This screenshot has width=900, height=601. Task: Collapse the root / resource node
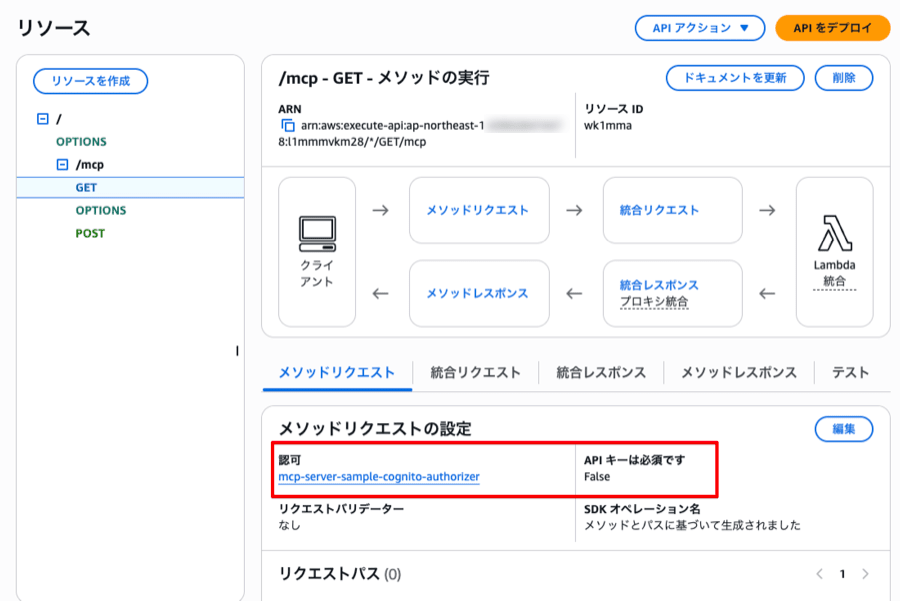click(42, 119)
